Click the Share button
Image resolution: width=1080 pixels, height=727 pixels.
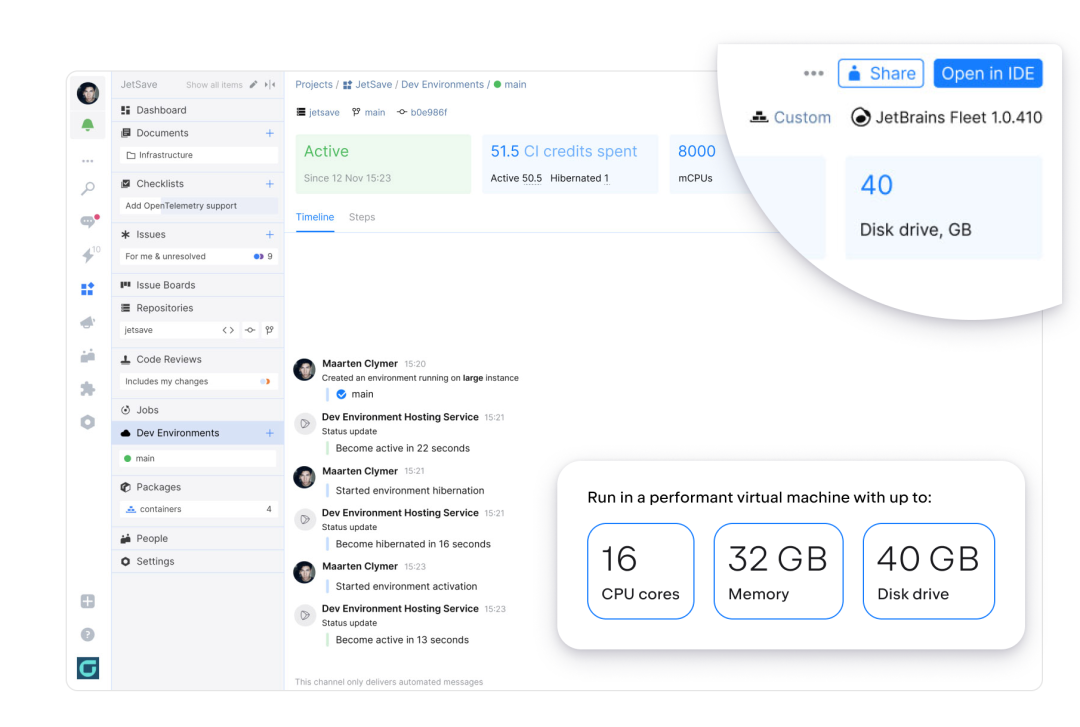coord(881,73)
